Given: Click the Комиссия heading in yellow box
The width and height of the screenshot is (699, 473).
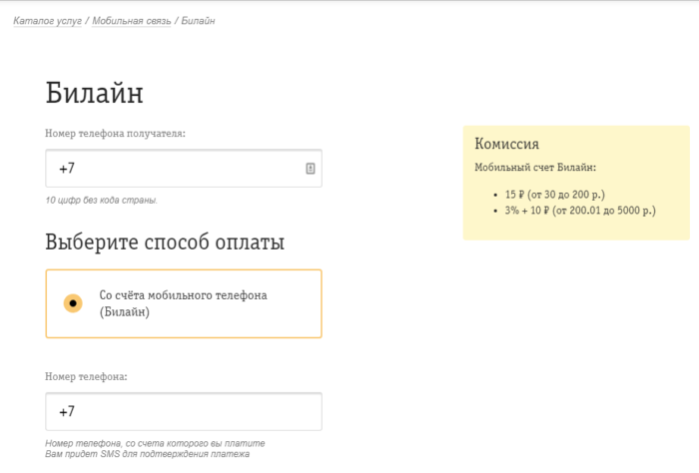Looking at the screenshot, I should [507, 144].
